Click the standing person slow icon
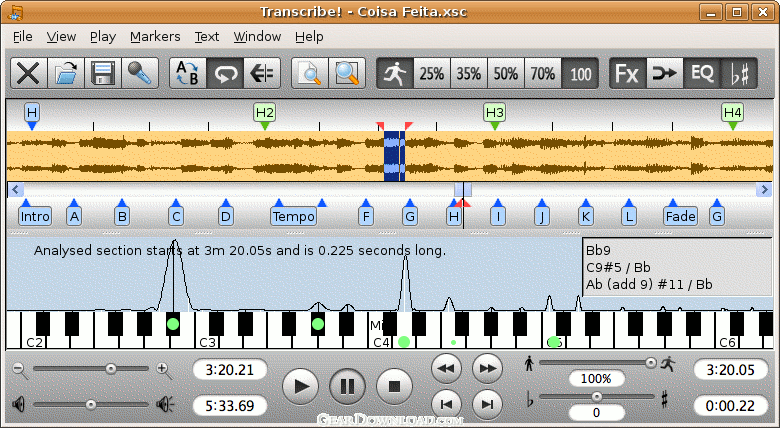The height and width of the screenshot is (428, 780). (x=529, y=364)
